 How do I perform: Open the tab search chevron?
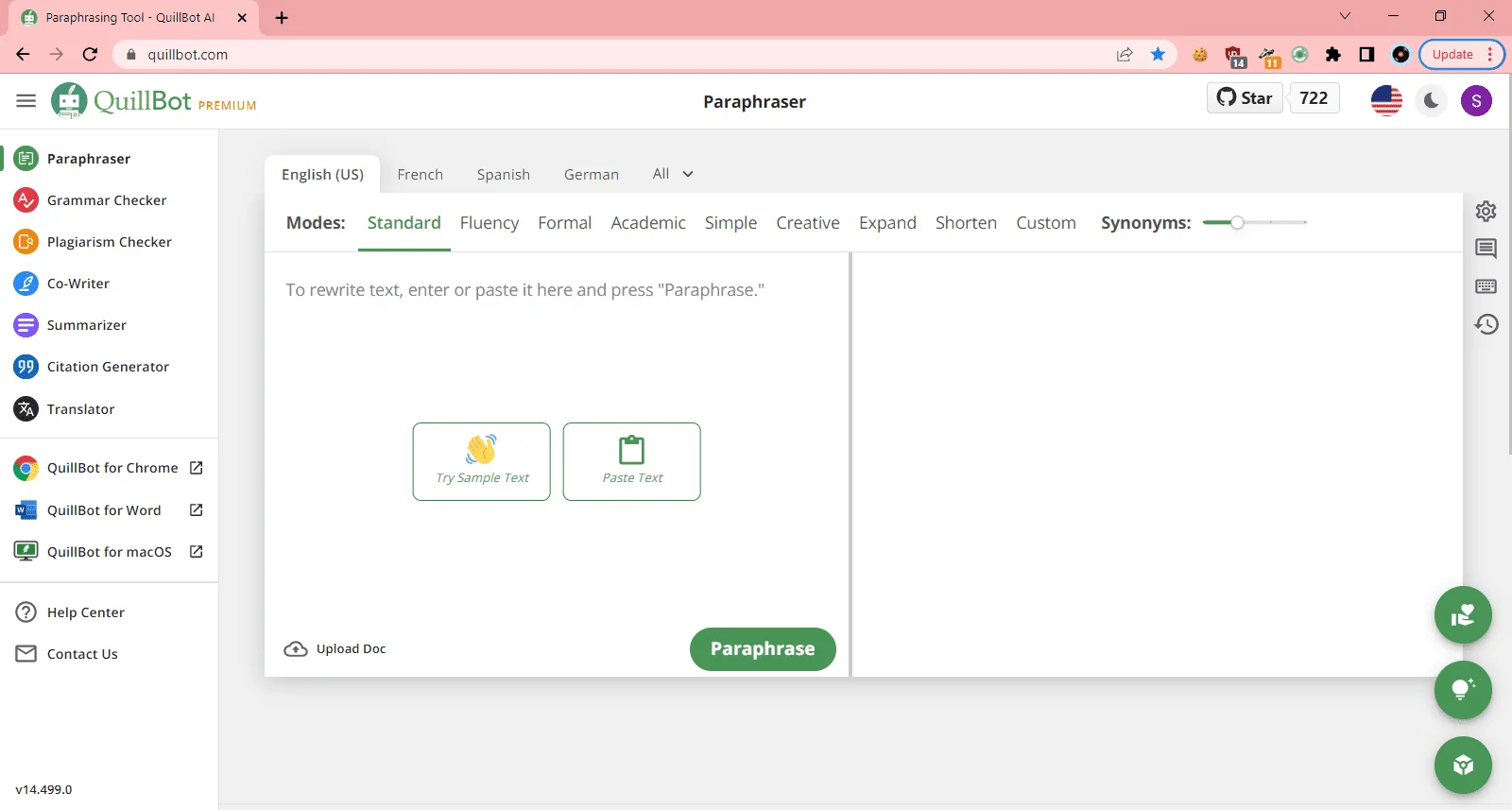tap(1345, 16)
